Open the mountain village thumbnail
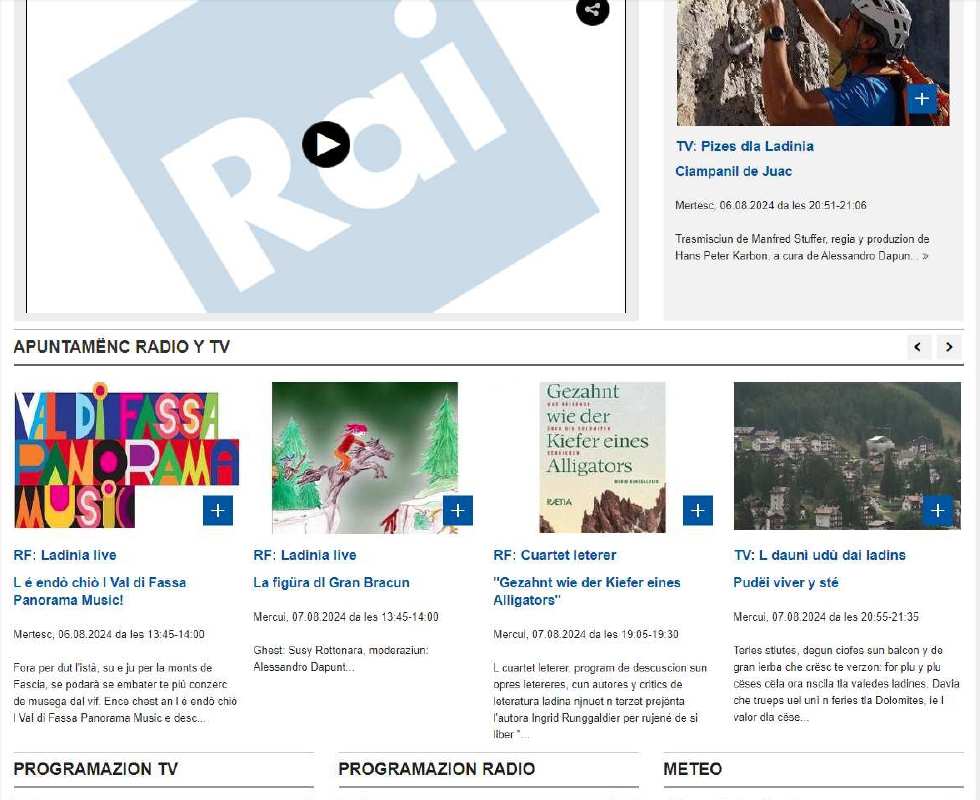The width and height of the screenshot is (980, 800). coord(847,456)
